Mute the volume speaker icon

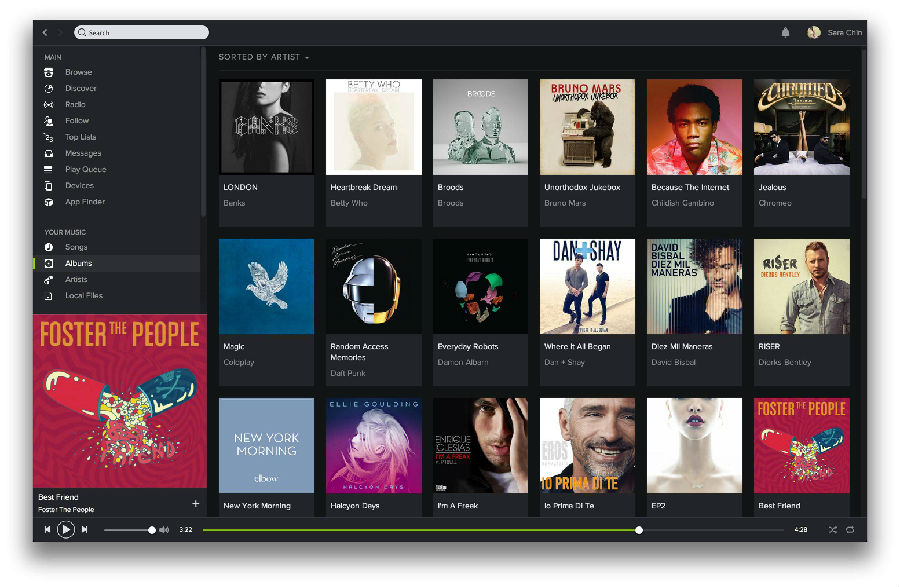164,529
